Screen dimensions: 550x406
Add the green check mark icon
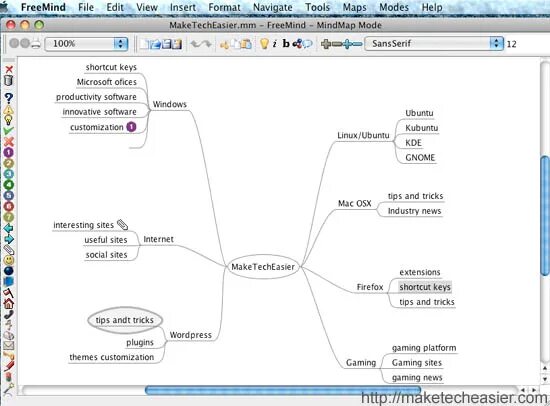(9, 131)
